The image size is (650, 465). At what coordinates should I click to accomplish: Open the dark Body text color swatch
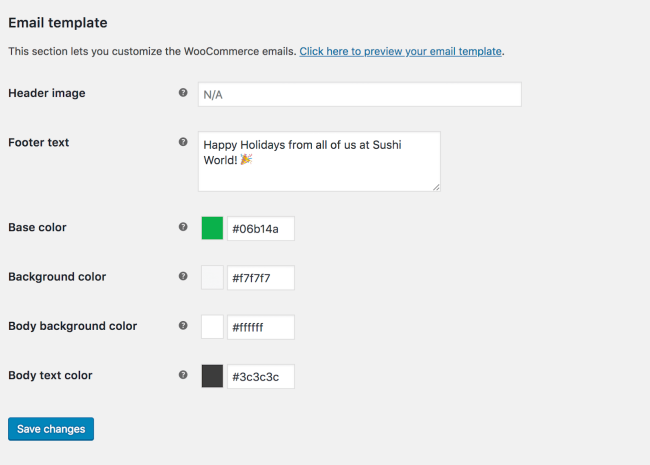click(x=212, y=376)
